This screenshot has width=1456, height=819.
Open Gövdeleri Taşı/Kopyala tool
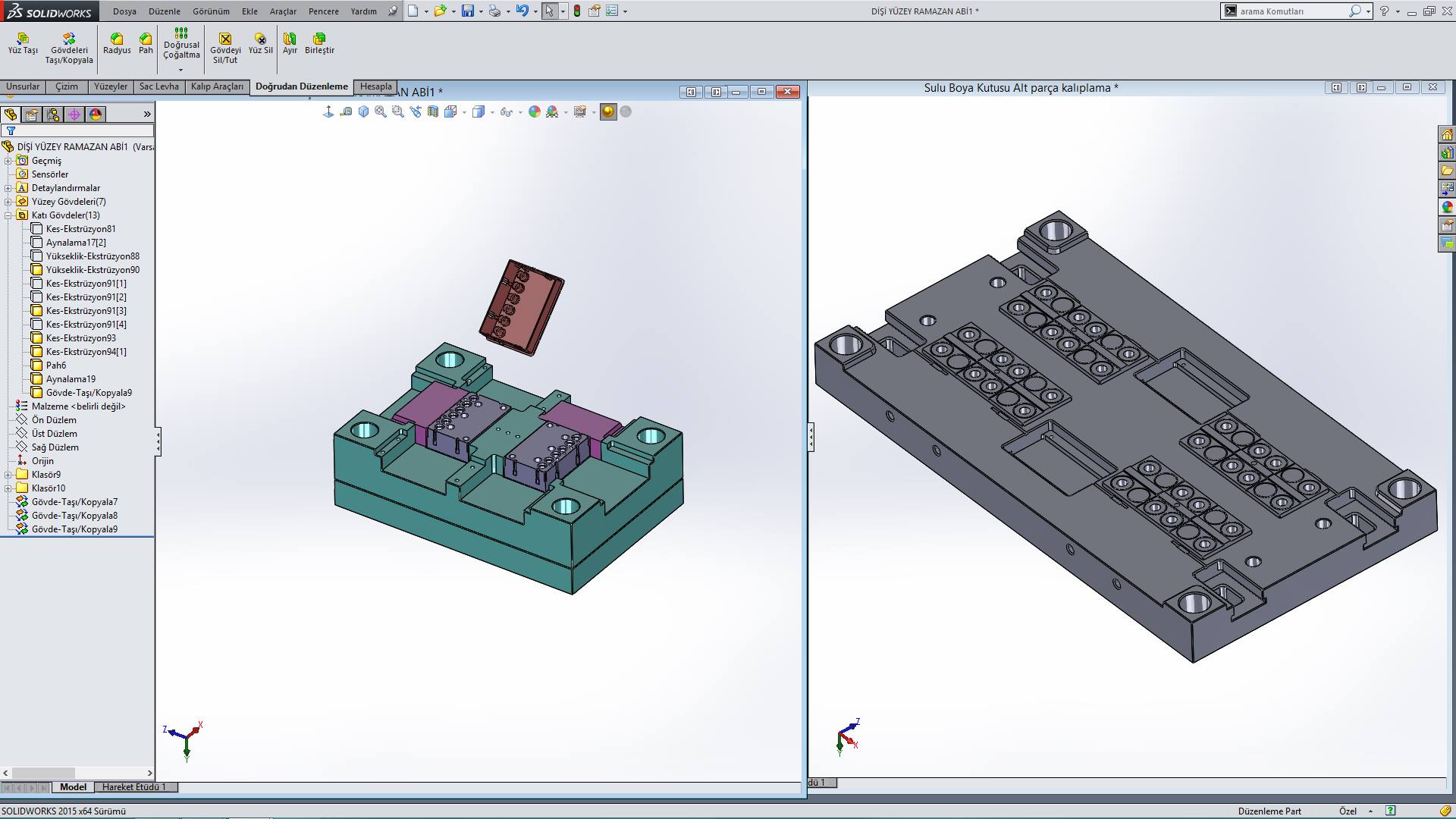point(69,48)
